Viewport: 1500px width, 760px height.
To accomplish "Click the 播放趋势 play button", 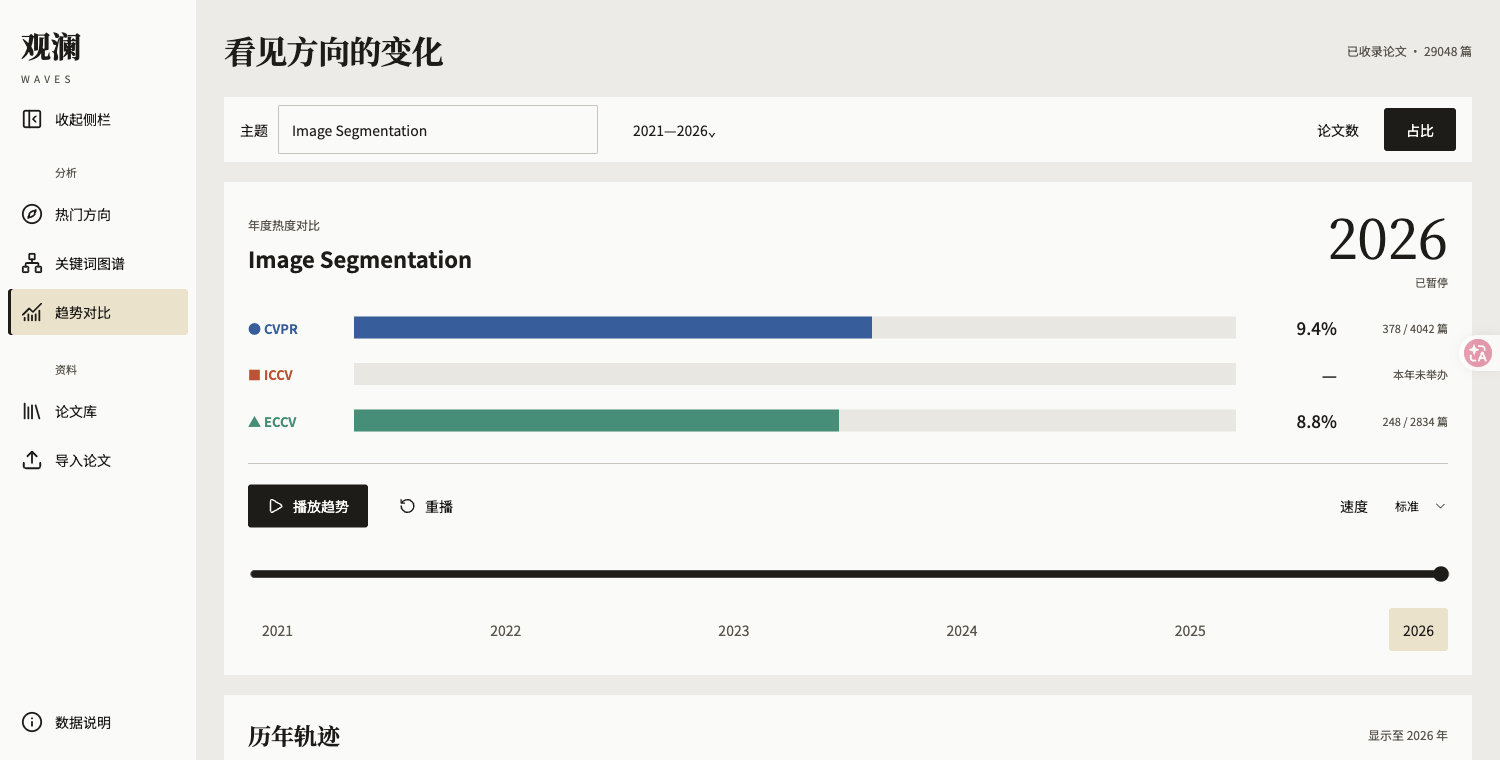I will (x=308, y=506).
